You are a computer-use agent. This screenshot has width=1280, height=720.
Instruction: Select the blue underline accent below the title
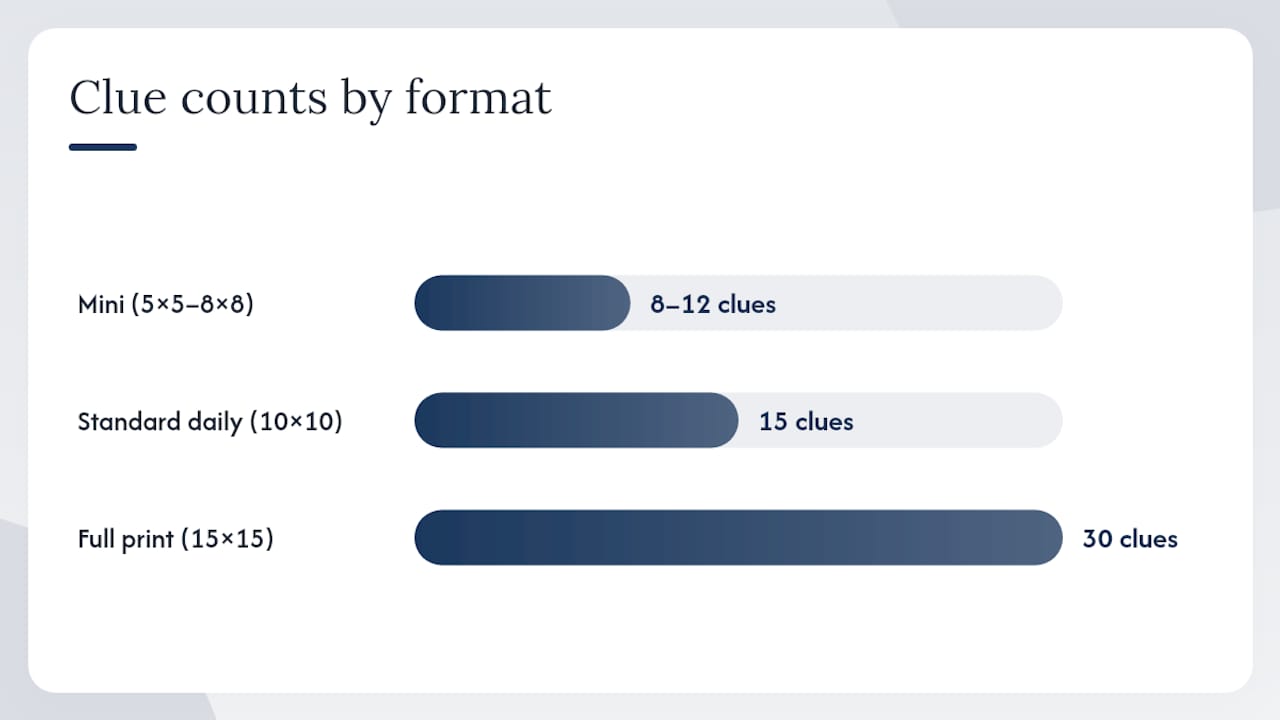[103, 147]
